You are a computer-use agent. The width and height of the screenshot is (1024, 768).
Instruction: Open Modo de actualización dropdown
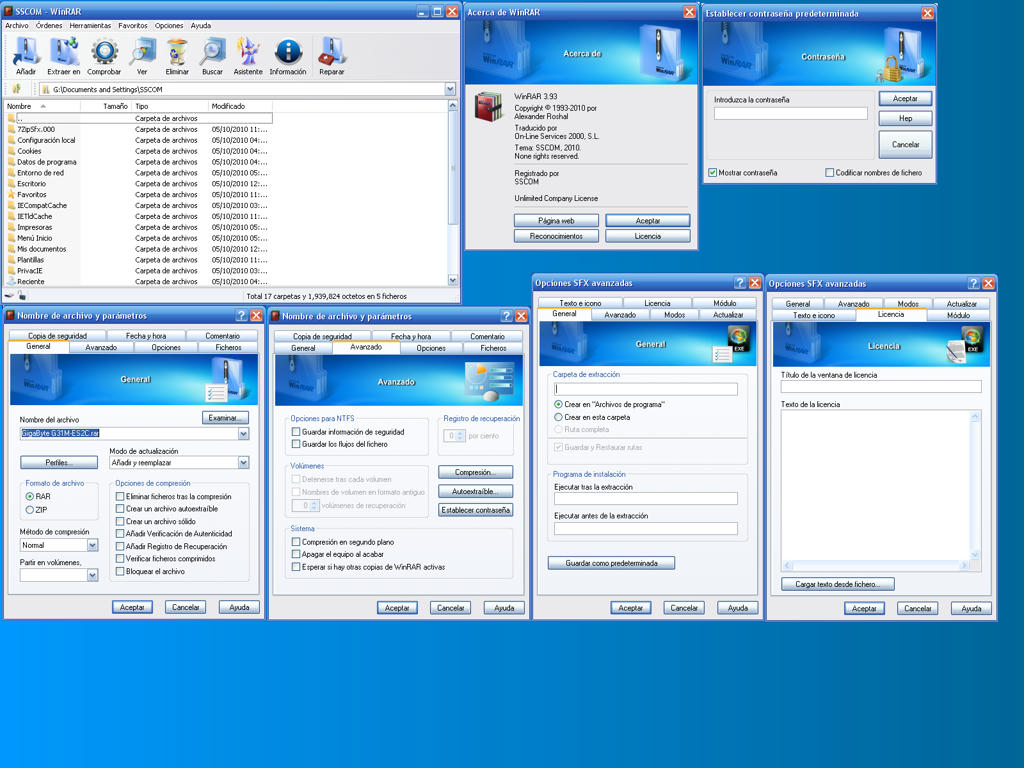pyautogui.click(x=244, y=462)
